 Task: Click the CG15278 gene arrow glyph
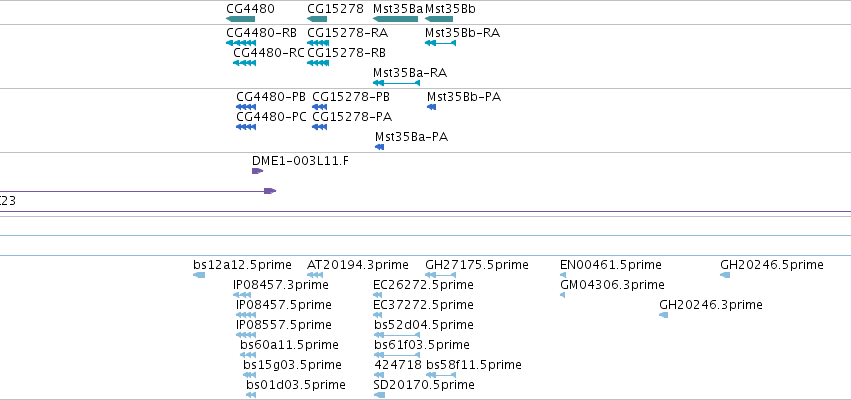pos(317,19)
